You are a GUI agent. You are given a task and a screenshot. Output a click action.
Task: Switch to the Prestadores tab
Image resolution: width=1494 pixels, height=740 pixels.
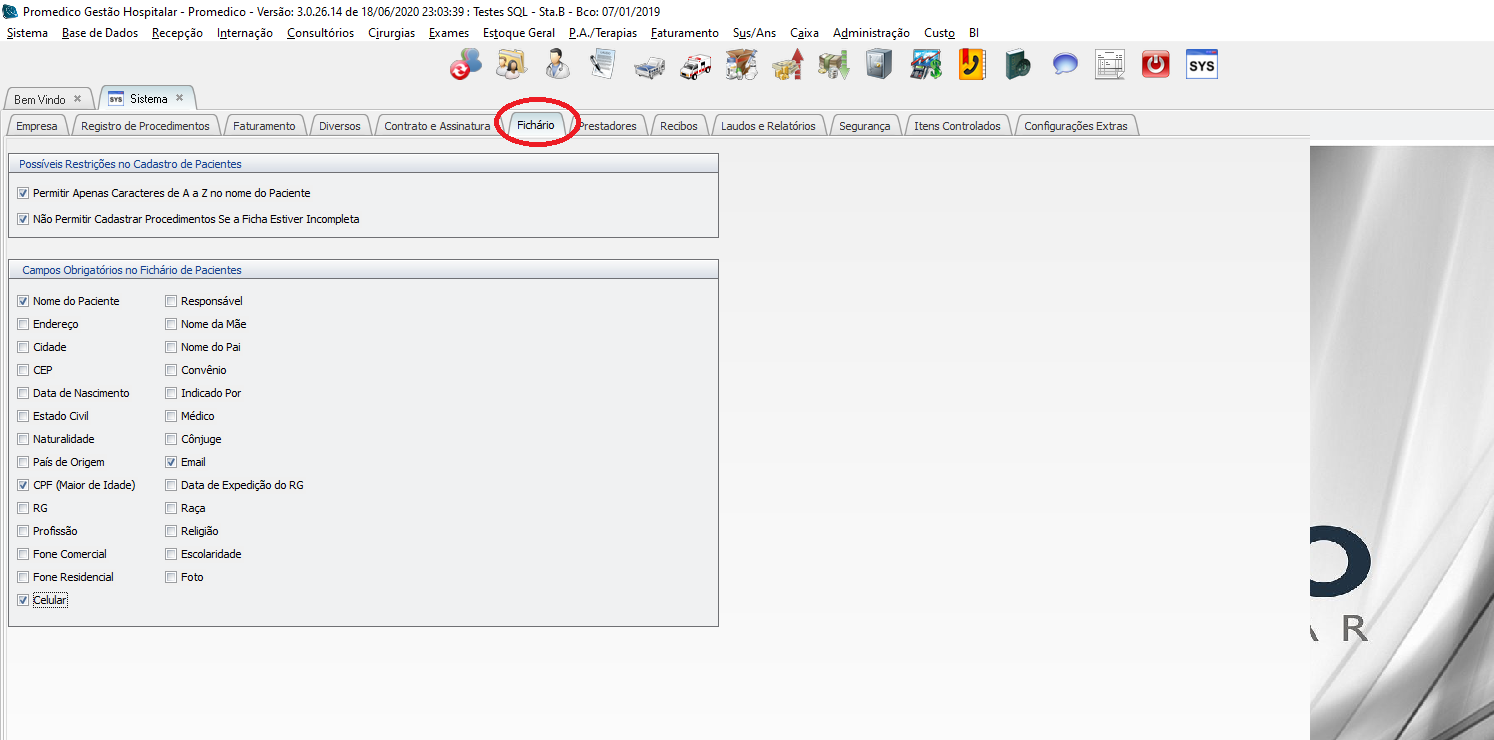tap(608, 126)
